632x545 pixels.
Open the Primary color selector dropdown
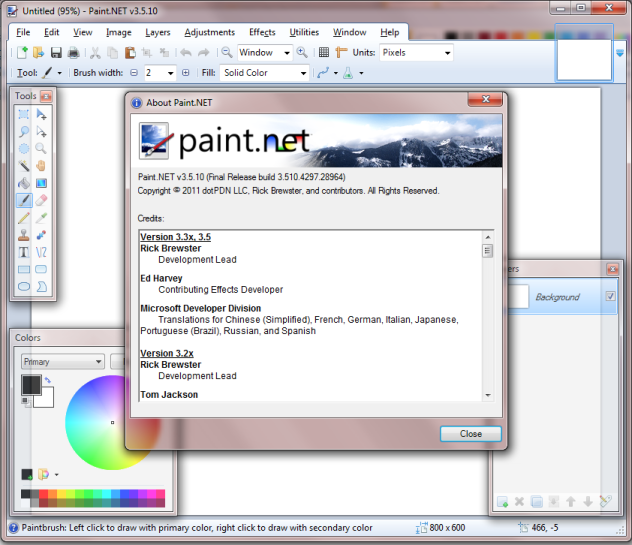(62, 362)
